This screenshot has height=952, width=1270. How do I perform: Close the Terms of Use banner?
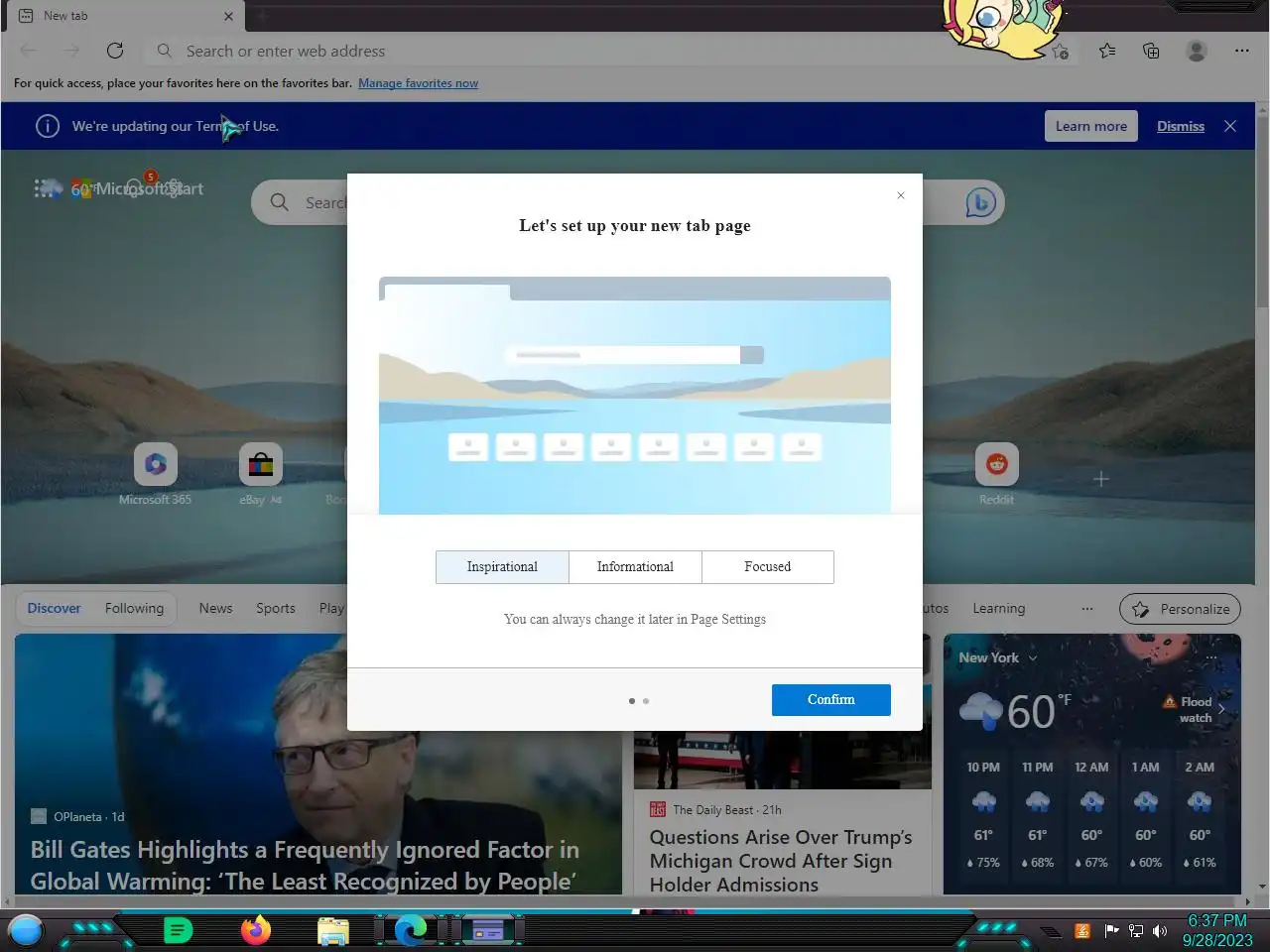[x=1230, y=126]
